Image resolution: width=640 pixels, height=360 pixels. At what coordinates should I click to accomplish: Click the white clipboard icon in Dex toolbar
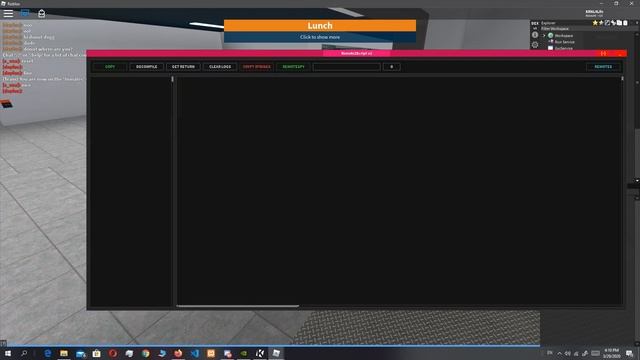(x=625, y=23)
